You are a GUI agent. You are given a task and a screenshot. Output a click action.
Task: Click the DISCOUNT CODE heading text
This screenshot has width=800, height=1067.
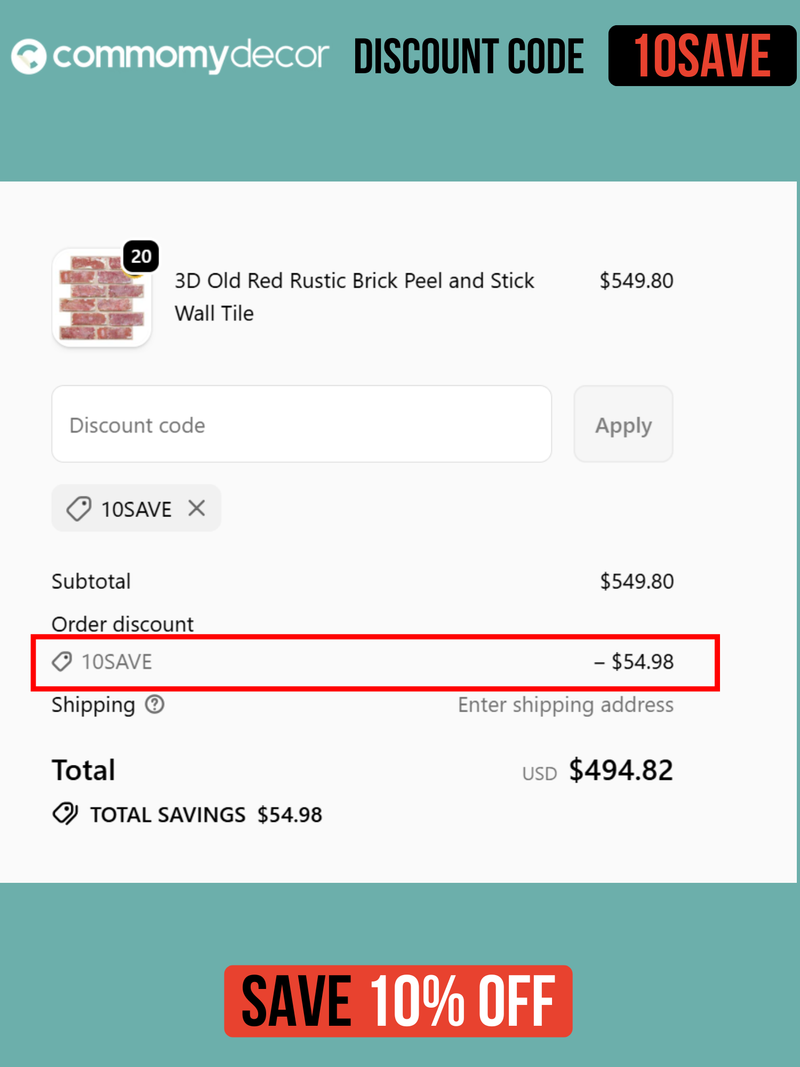coord(469,57)
